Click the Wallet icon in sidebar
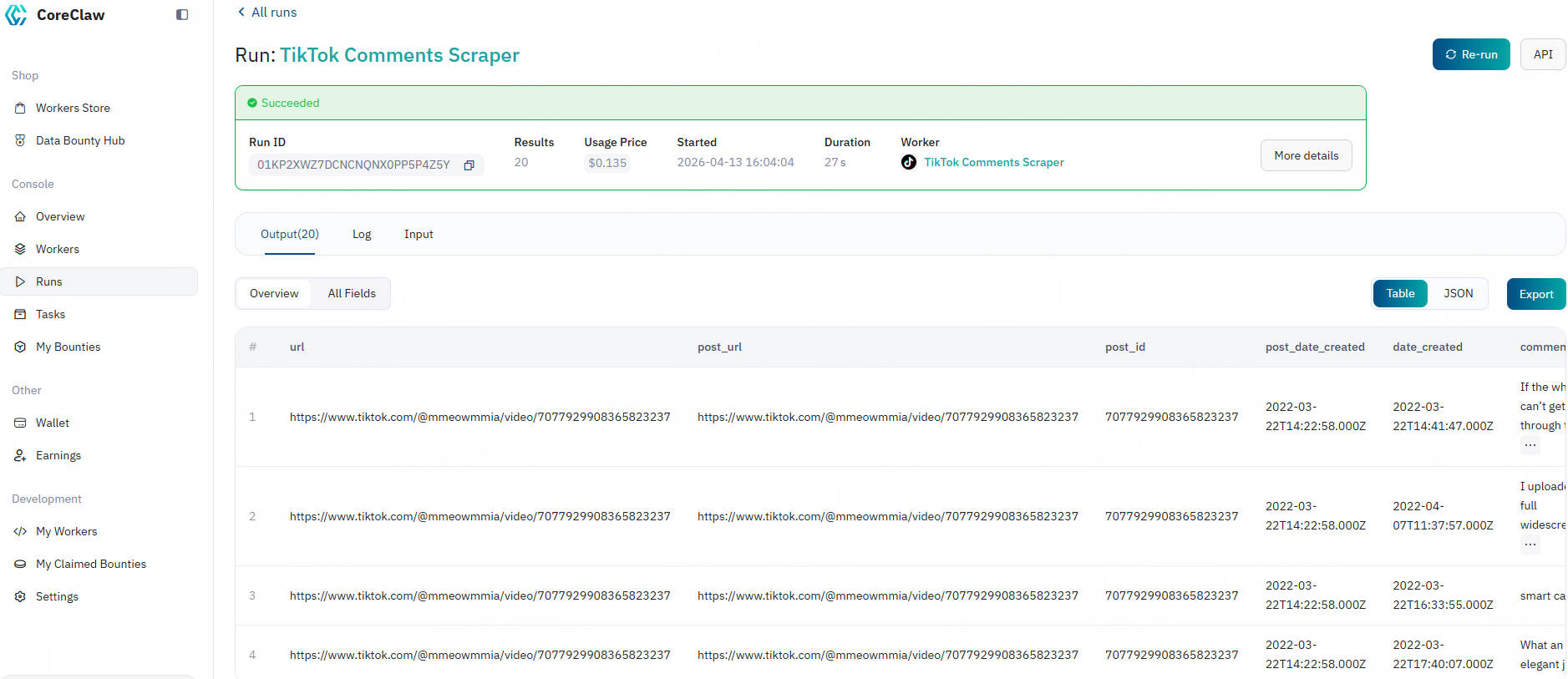The image size is (1568, 679). 20,423
